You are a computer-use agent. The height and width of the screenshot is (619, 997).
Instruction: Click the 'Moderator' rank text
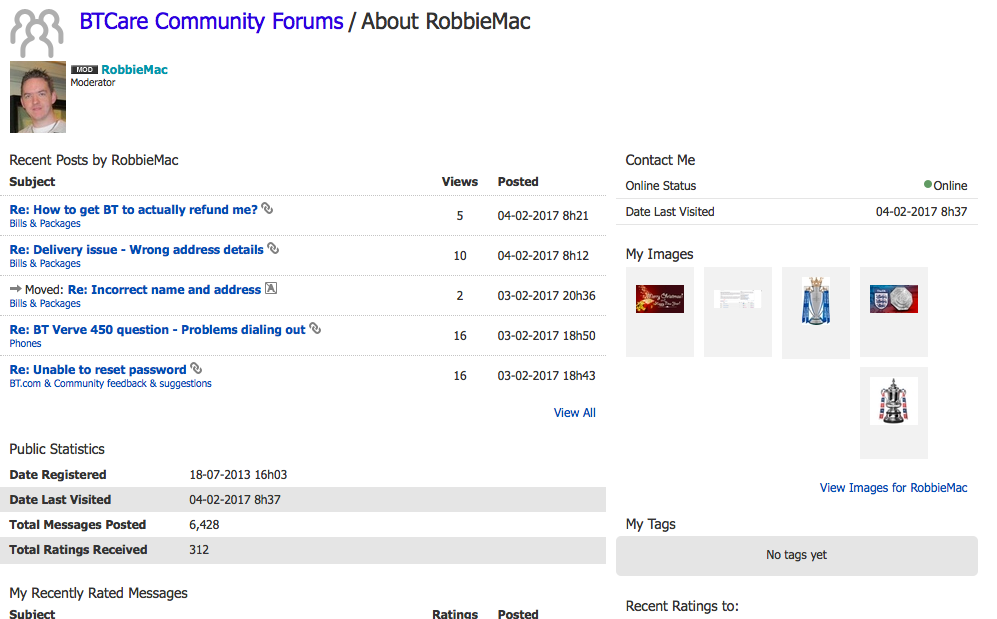click(x=93, y=83)
